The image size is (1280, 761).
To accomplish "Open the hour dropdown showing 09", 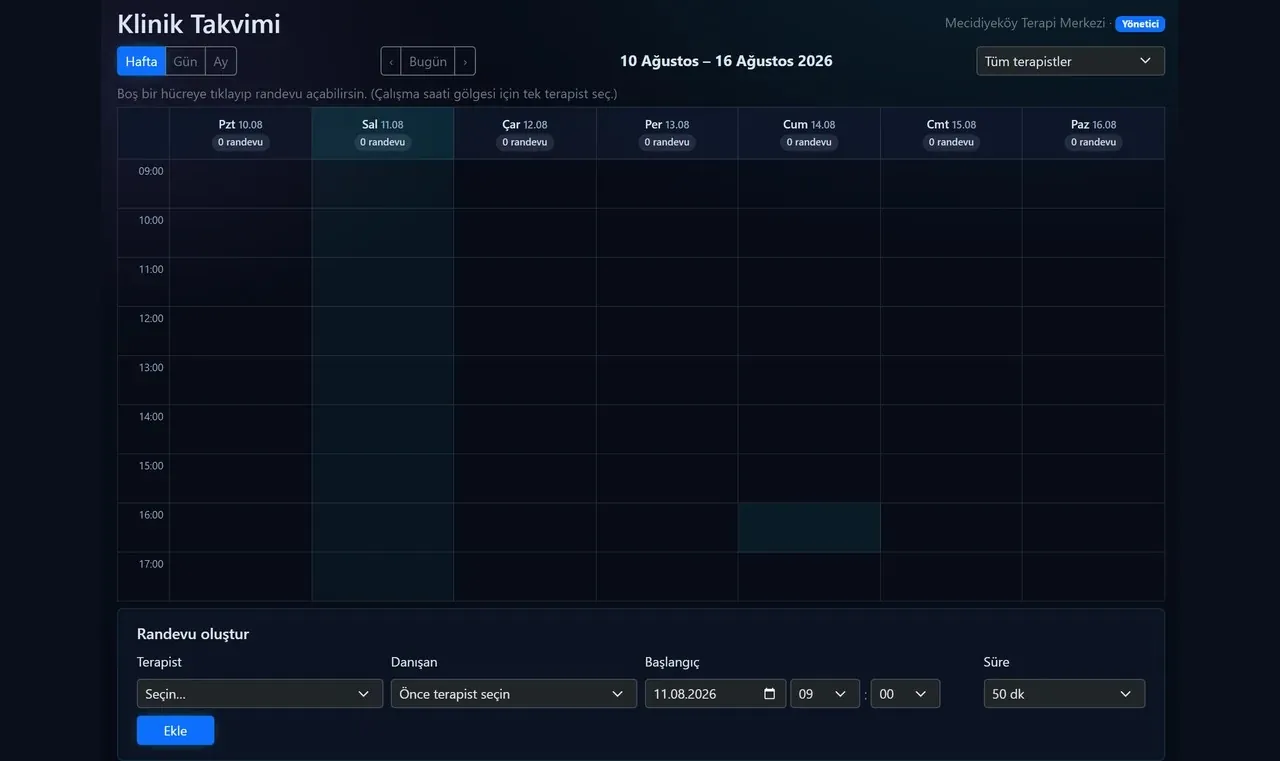I will pyautogui.click(x=825, y=694).
